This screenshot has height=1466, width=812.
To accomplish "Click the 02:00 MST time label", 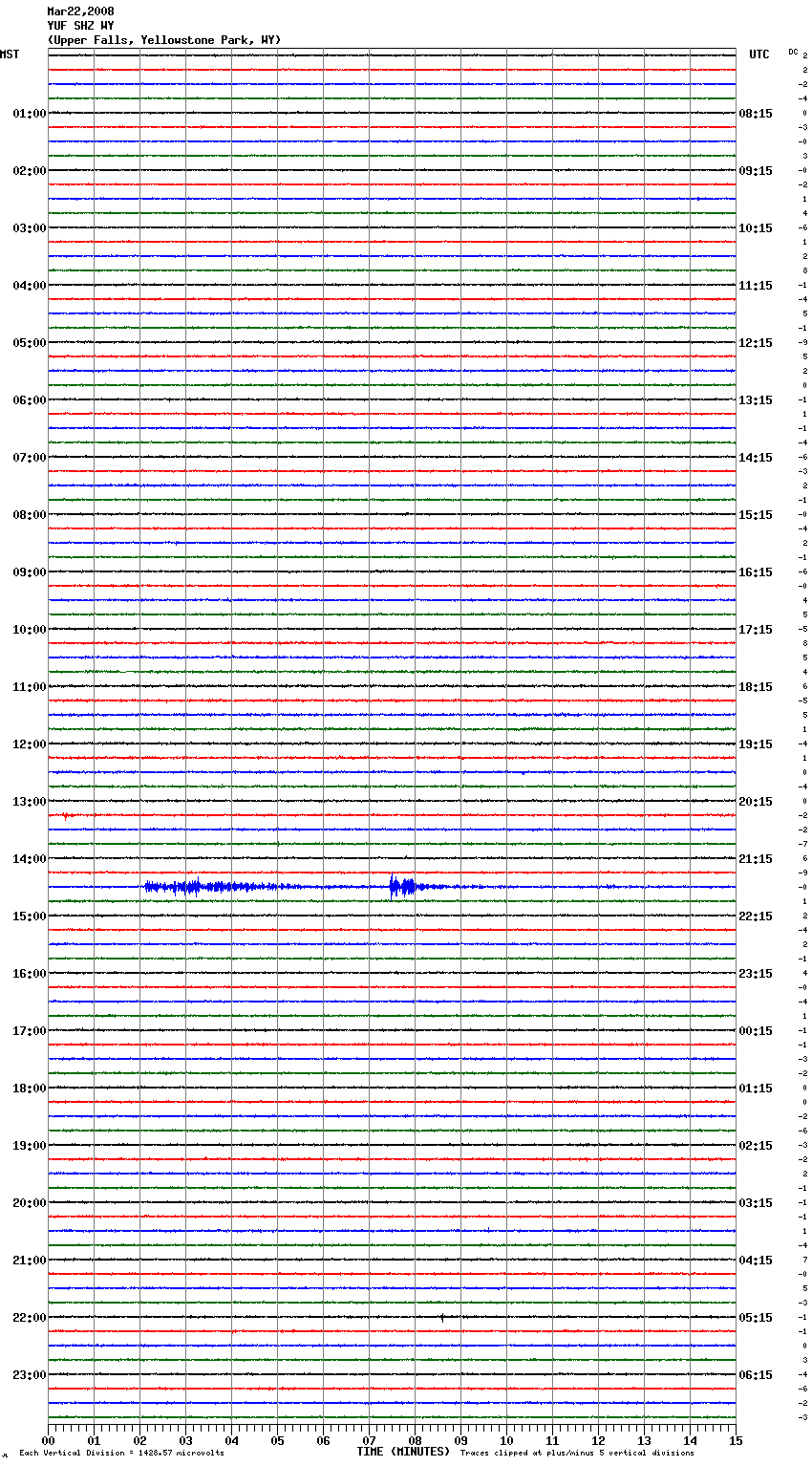I will click(x=29, y=171).
